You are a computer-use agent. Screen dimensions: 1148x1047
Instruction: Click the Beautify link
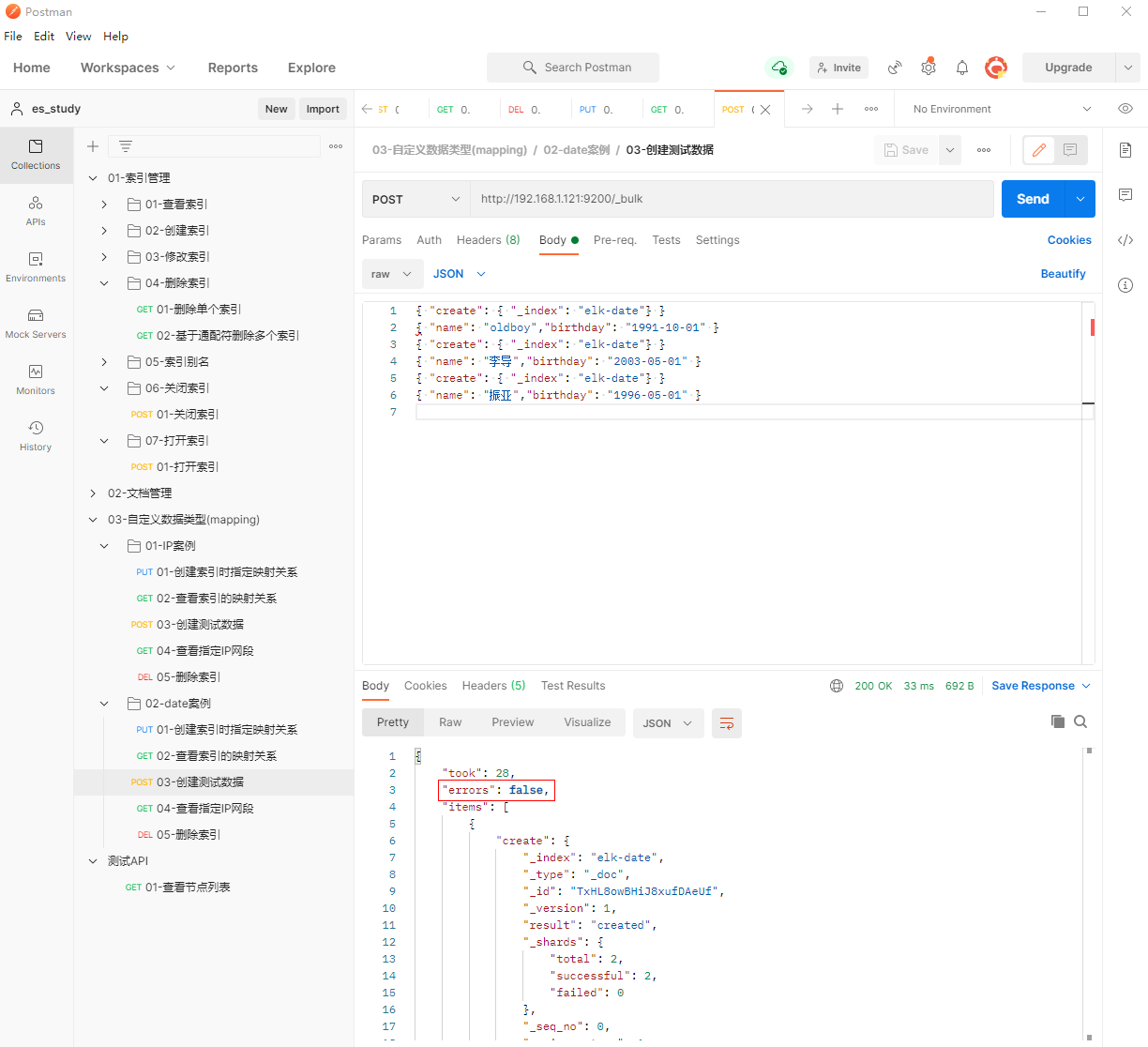pyautogui.click(x=1063, y=274)
